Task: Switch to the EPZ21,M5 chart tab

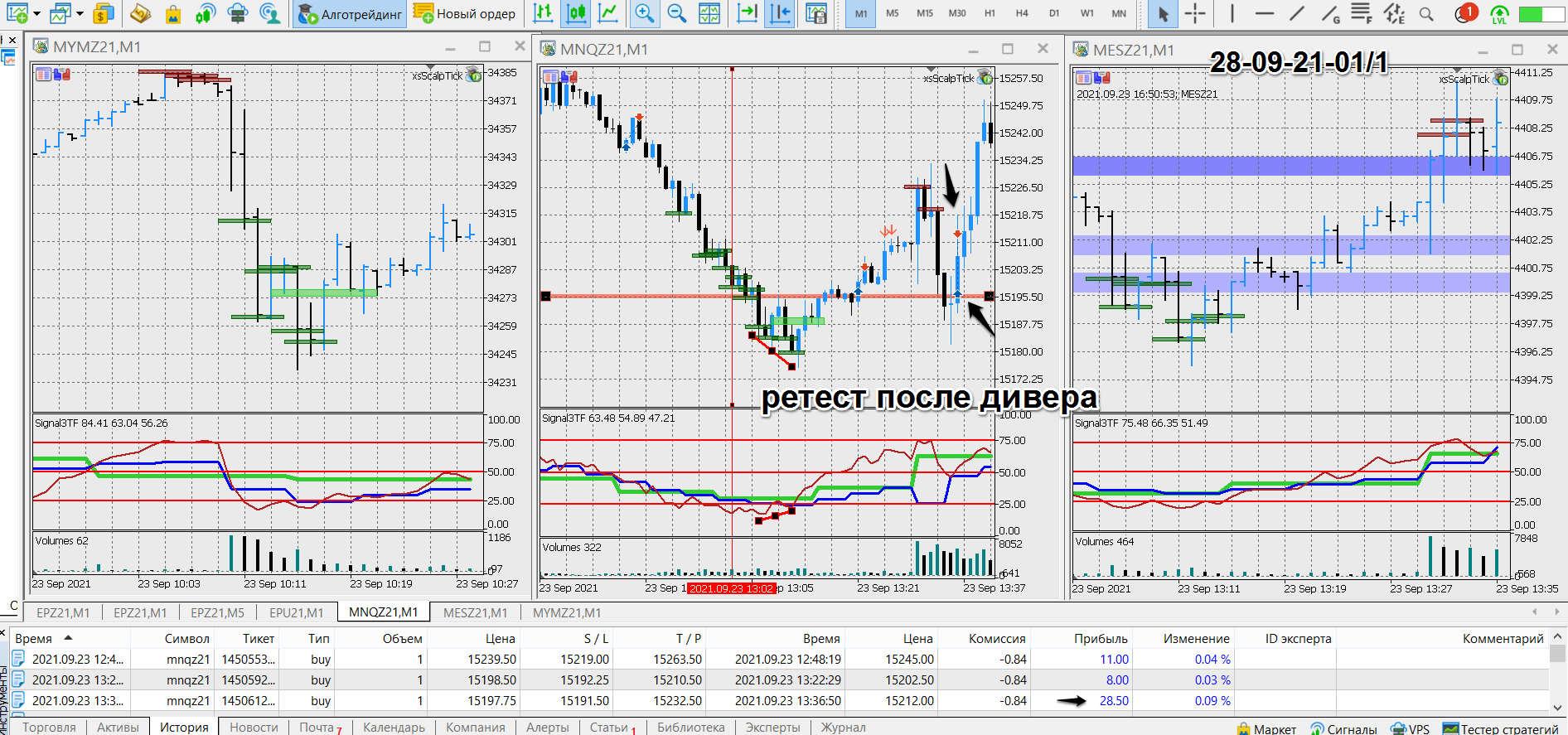Action: pyautogui.click(x=217, y=612)
